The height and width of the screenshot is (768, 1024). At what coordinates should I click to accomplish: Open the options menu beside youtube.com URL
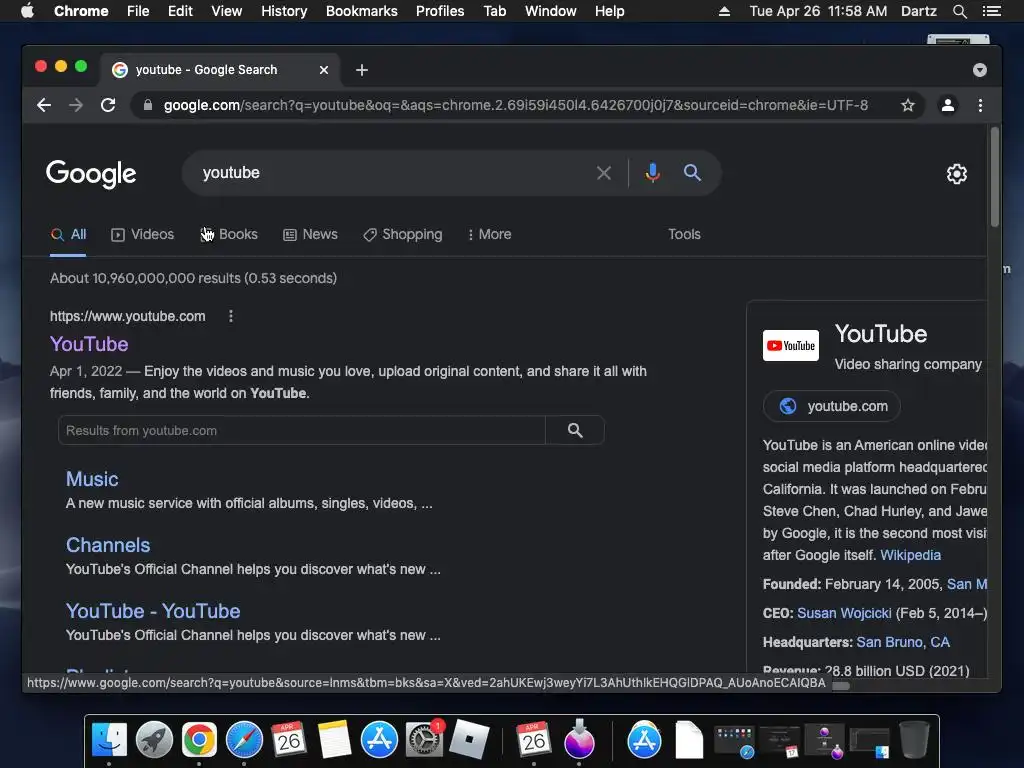tap(231, 316)
